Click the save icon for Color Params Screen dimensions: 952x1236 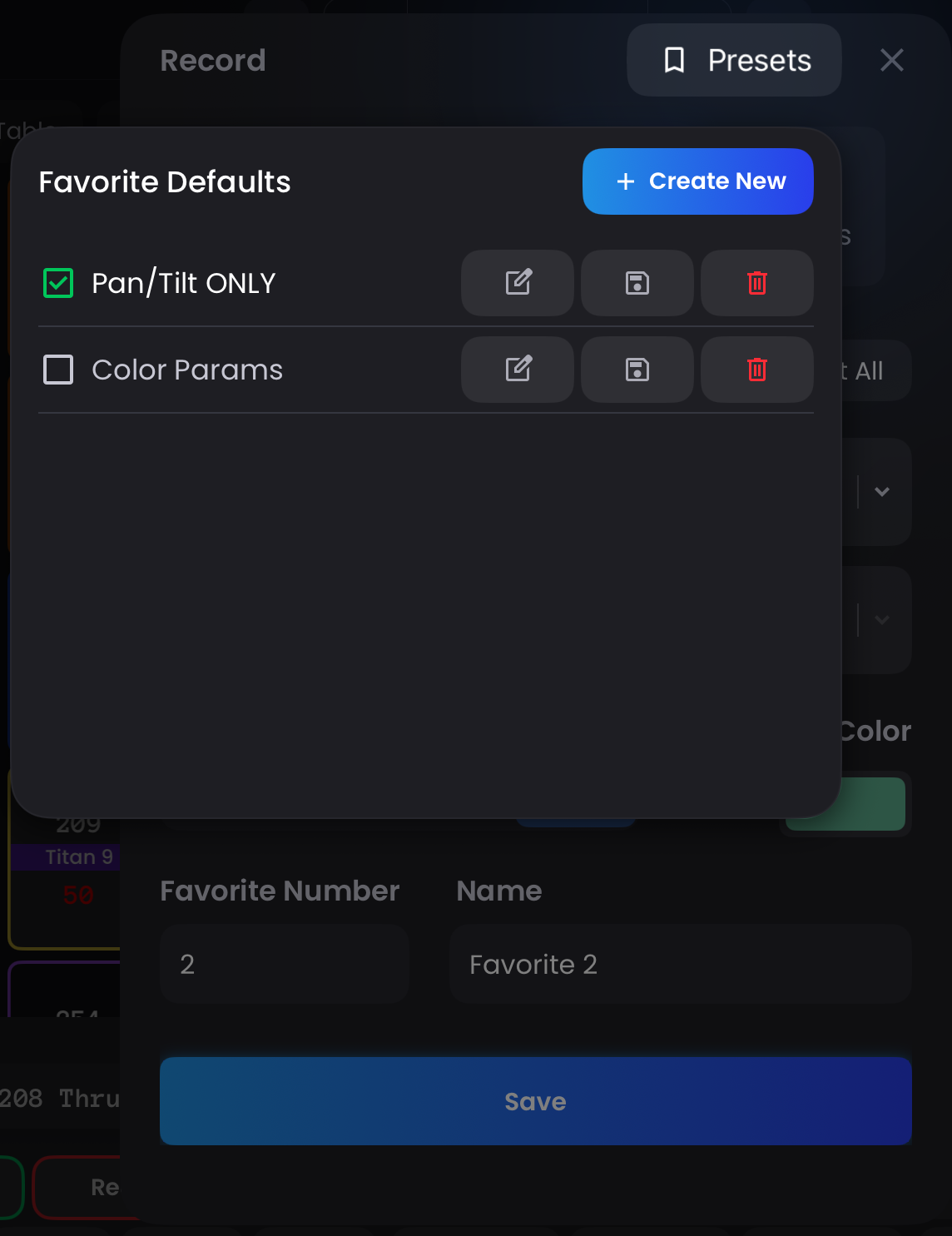click(x=637, y=370)
